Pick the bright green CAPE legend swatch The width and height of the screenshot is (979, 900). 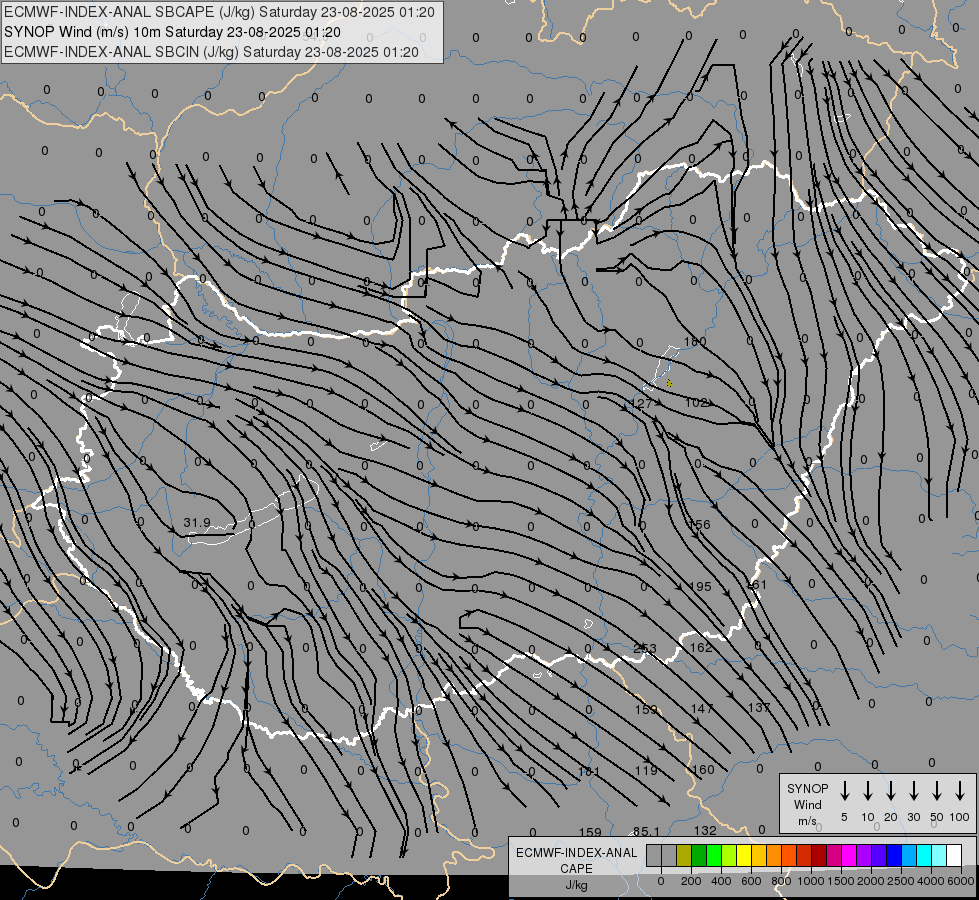(x=714, y=855)
